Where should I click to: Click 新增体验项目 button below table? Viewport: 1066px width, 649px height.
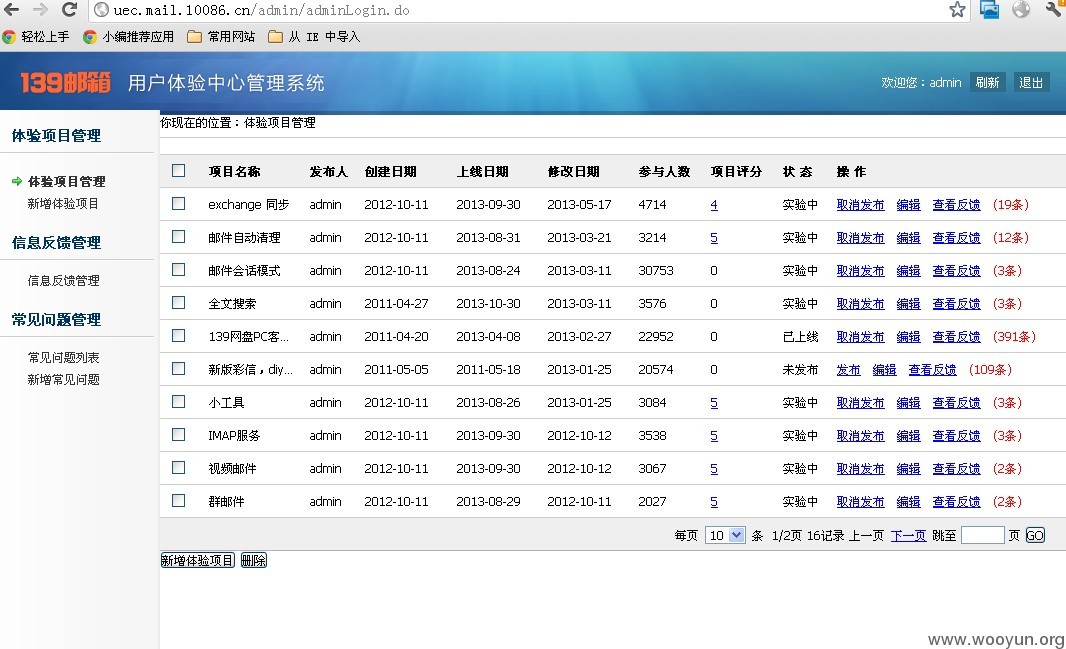click(198, 561)
